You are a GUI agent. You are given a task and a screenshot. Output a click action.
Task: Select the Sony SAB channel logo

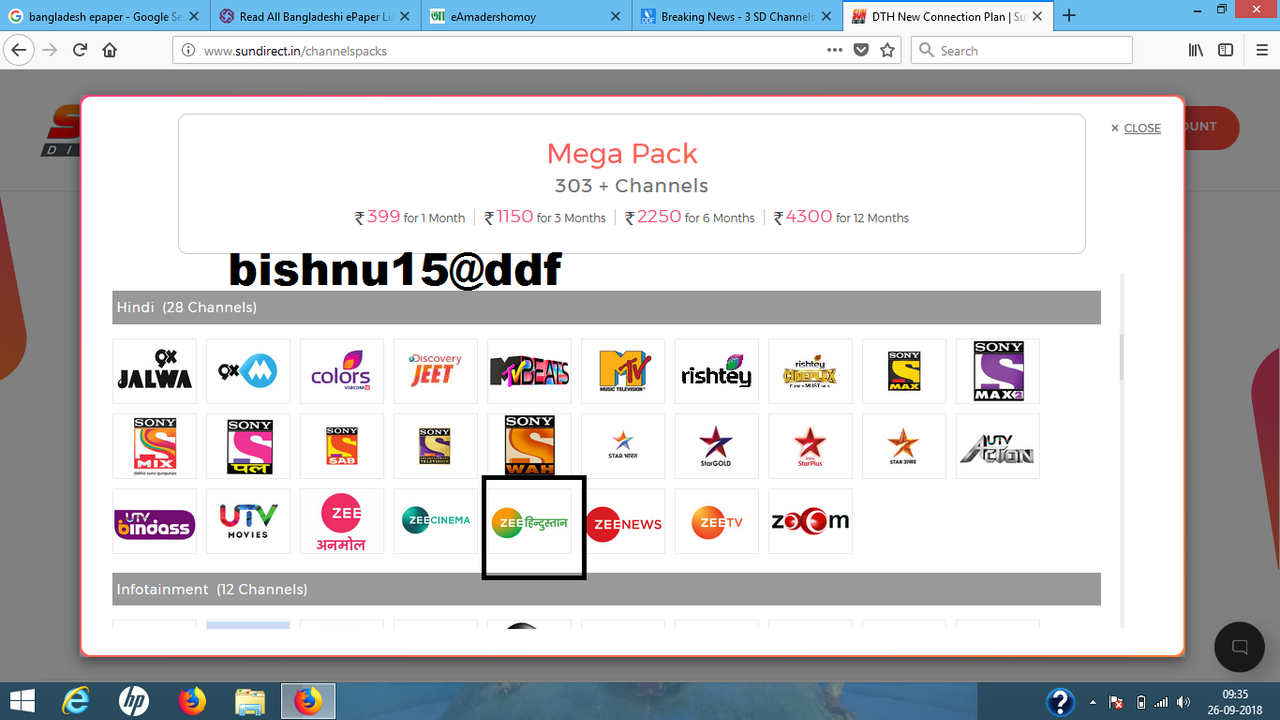pyautogui.click(x=342, y=446)
